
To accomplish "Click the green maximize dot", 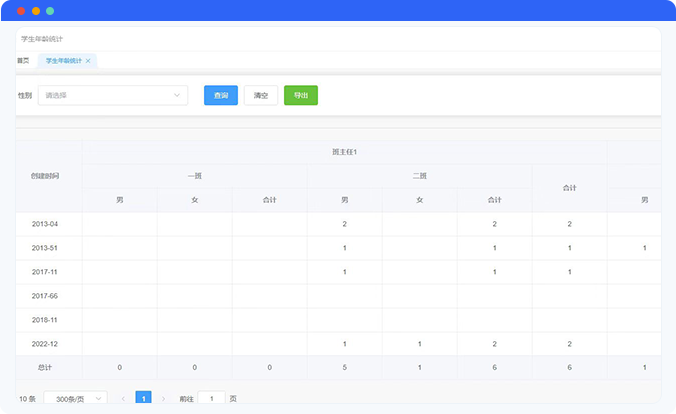I will pos(50,10).
